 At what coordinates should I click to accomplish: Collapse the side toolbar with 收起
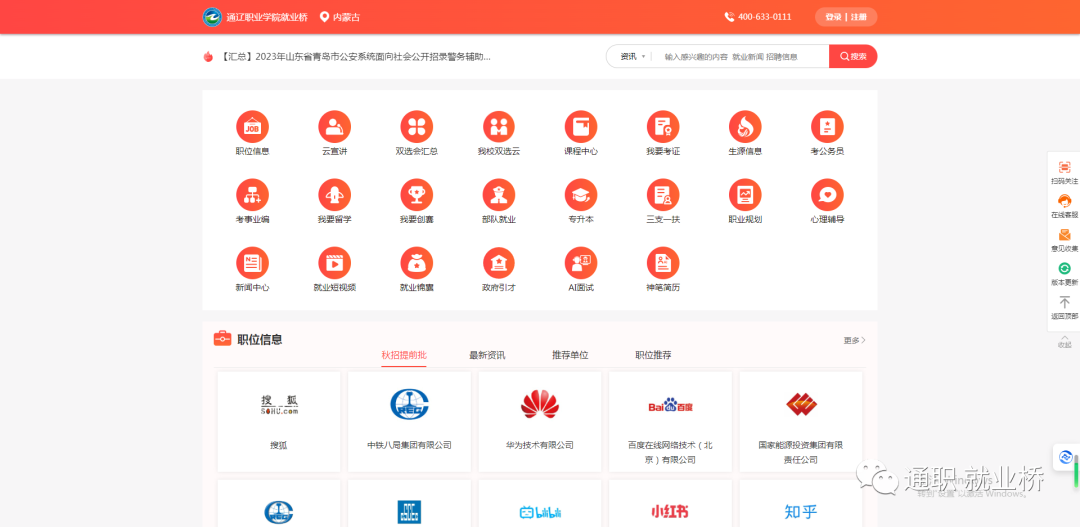(1064, 341)
